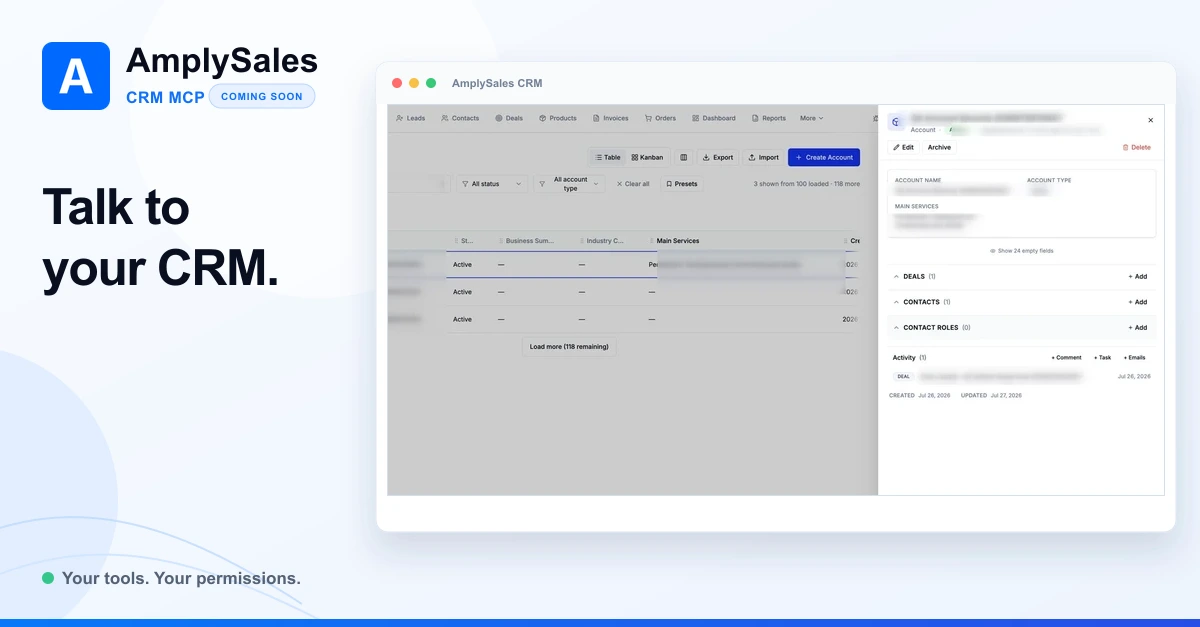Click the DEAL tag in Activity
Screen dimensions: 1200x627
tap(904, 376)
